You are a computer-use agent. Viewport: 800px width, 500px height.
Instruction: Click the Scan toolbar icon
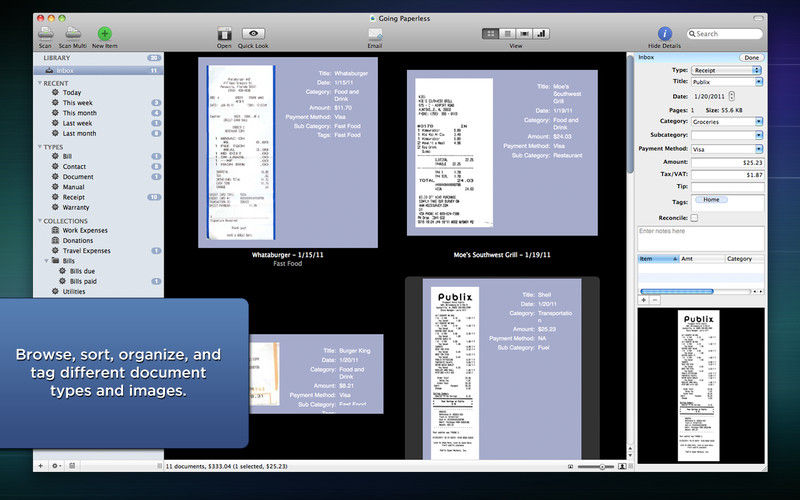coord(45,33)
